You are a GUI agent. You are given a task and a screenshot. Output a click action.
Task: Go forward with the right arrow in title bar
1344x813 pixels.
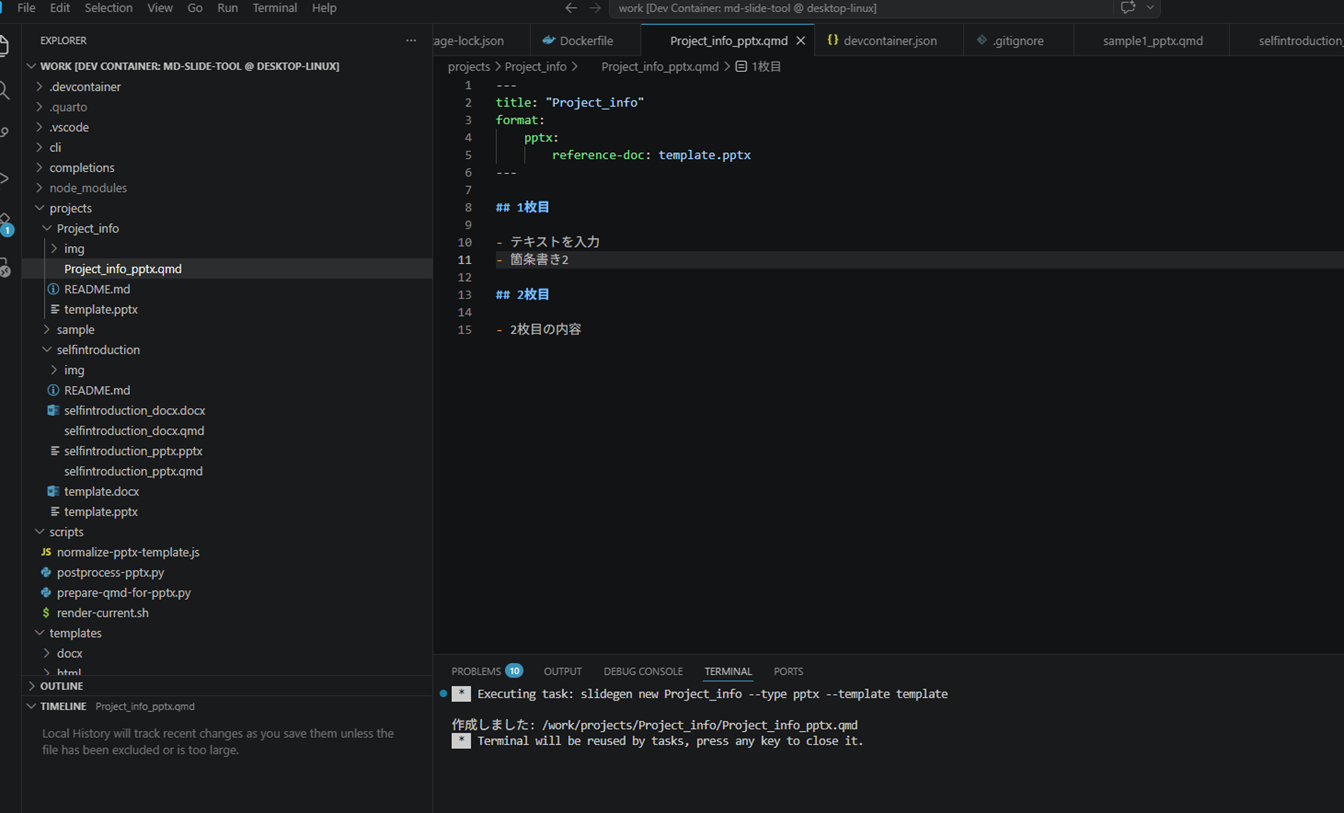(595, 8)
